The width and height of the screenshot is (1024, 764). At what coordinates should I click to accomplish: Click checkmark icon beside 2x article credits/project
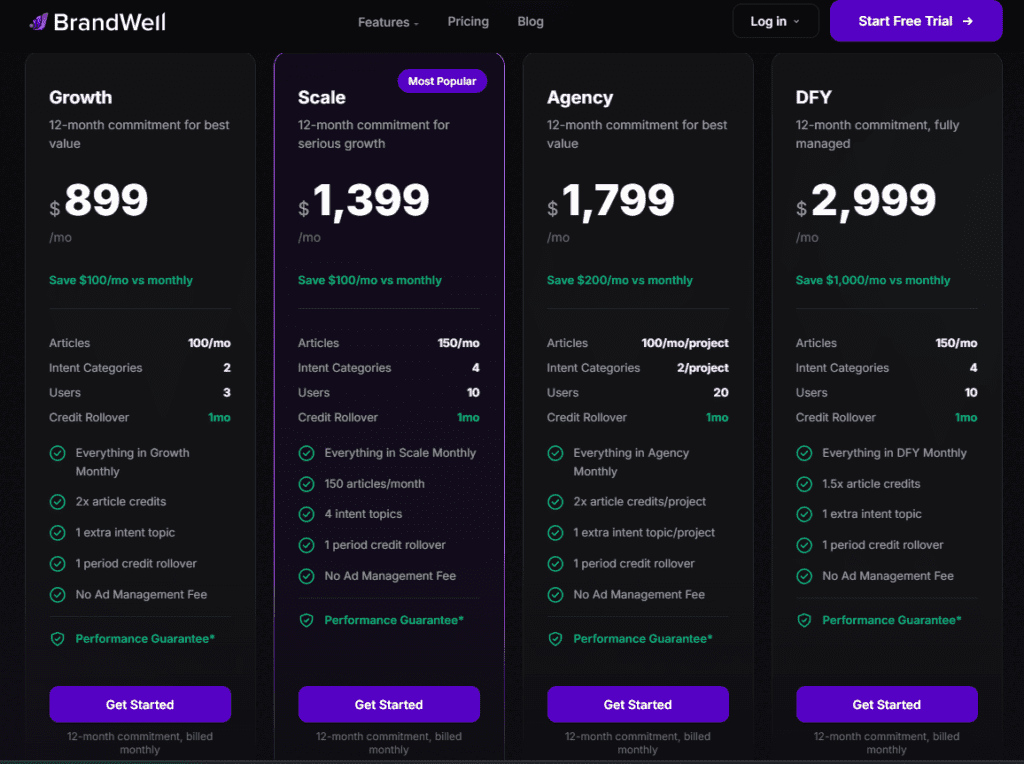click(555, 502)
